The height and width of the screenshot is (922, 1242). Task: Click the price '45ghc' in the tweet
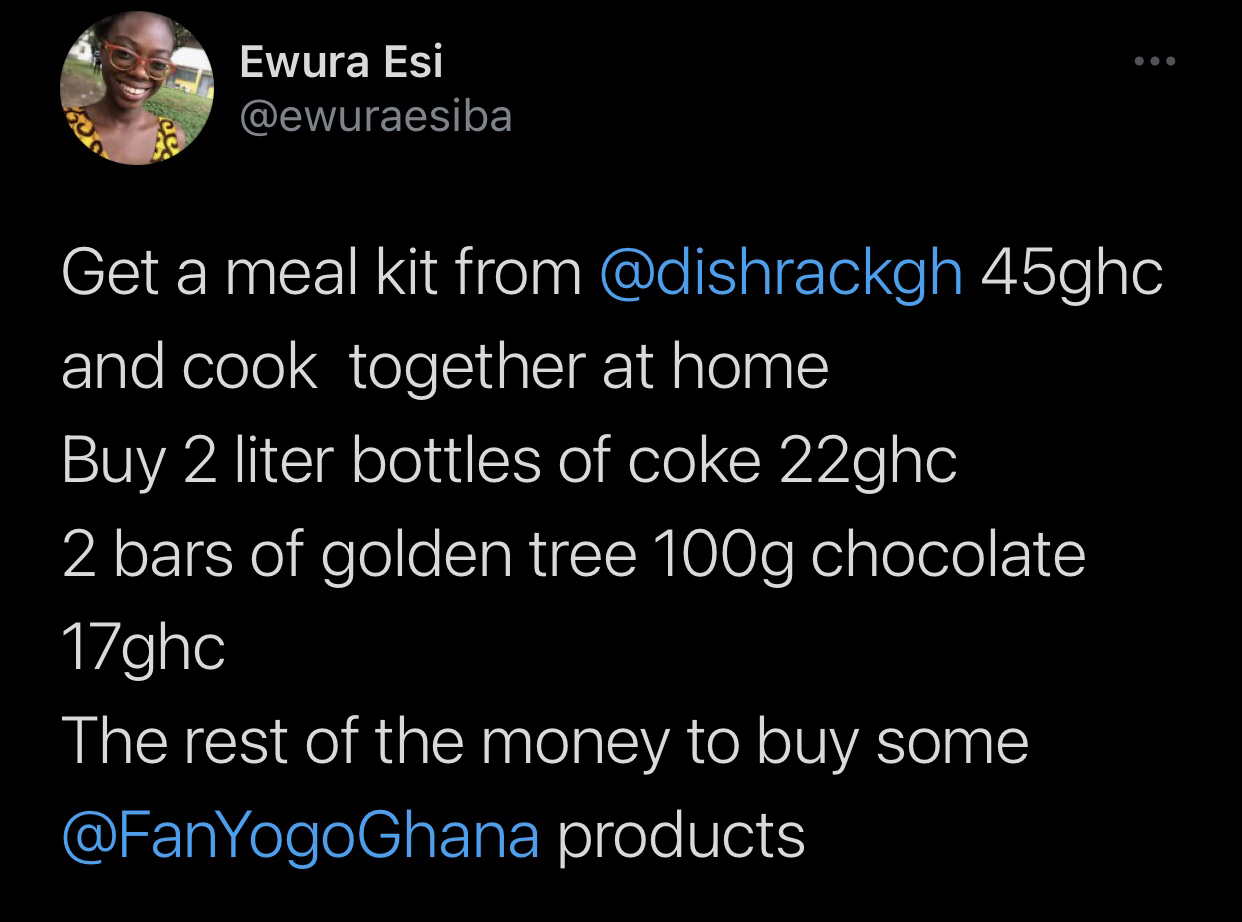coord(1072,274)
